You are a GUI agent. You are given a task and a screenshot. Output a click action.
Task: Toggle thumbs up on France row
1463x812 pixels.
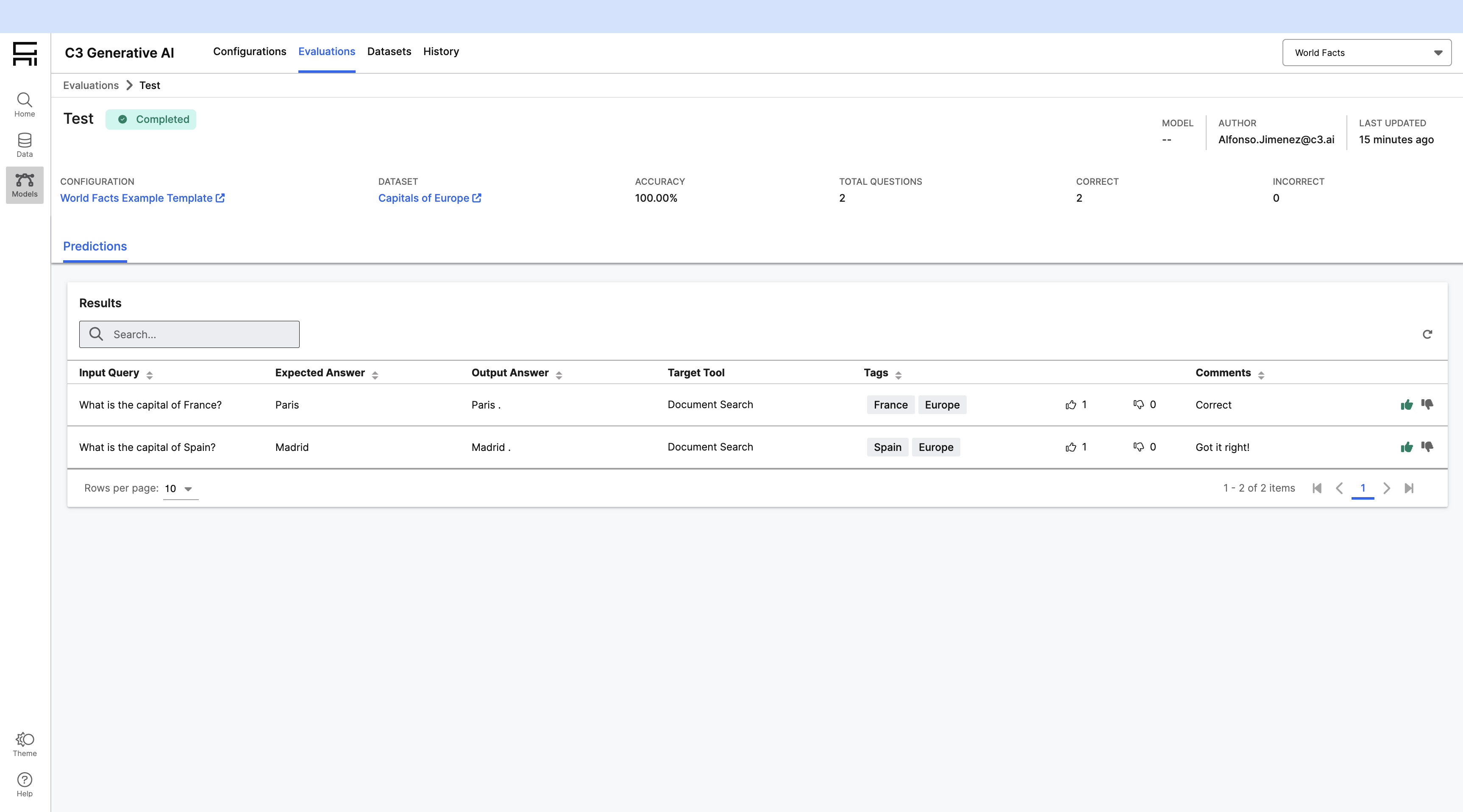[x=1406, y=405]
